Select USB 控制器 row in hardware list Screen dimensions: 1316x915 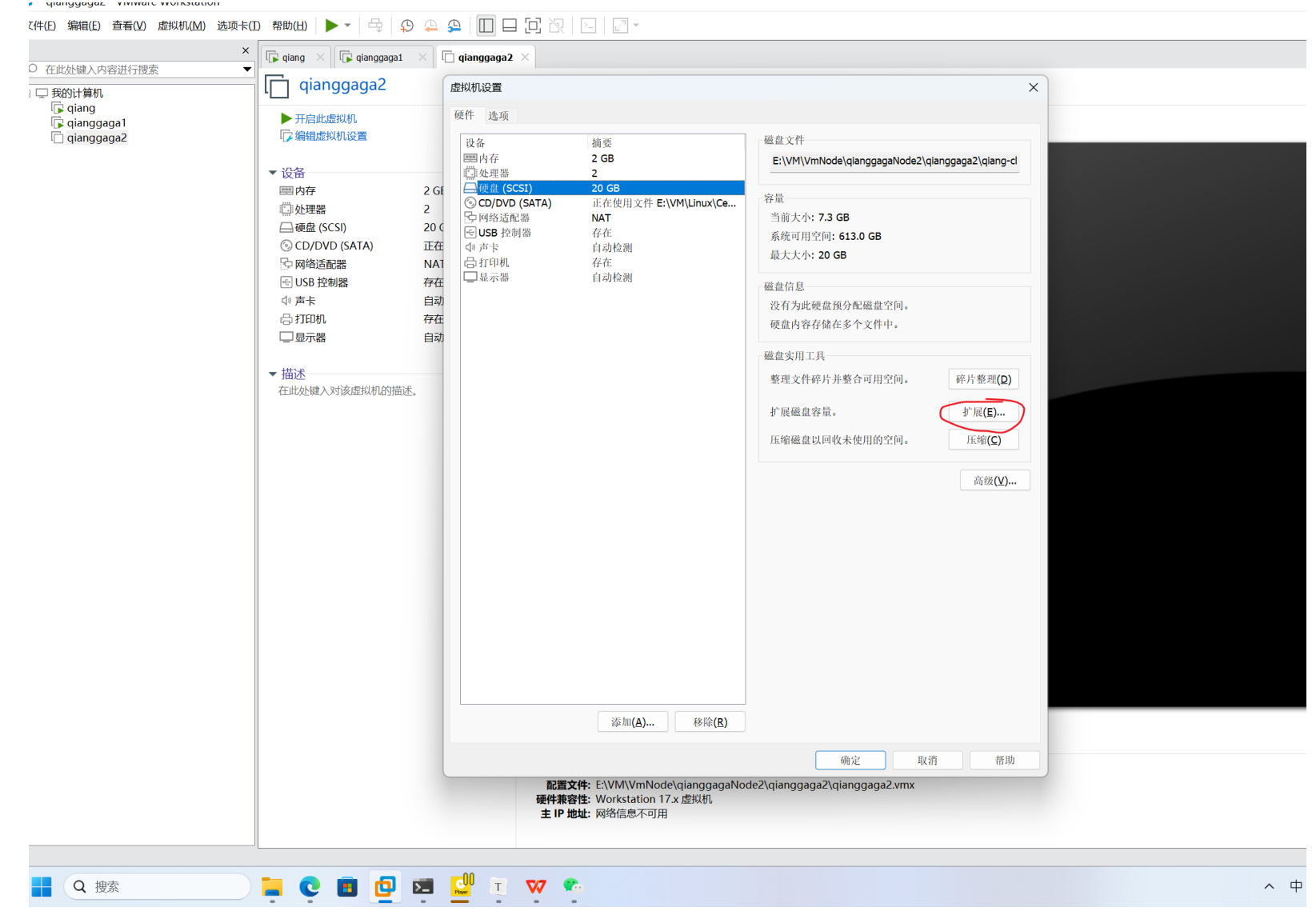pos(603,233)
